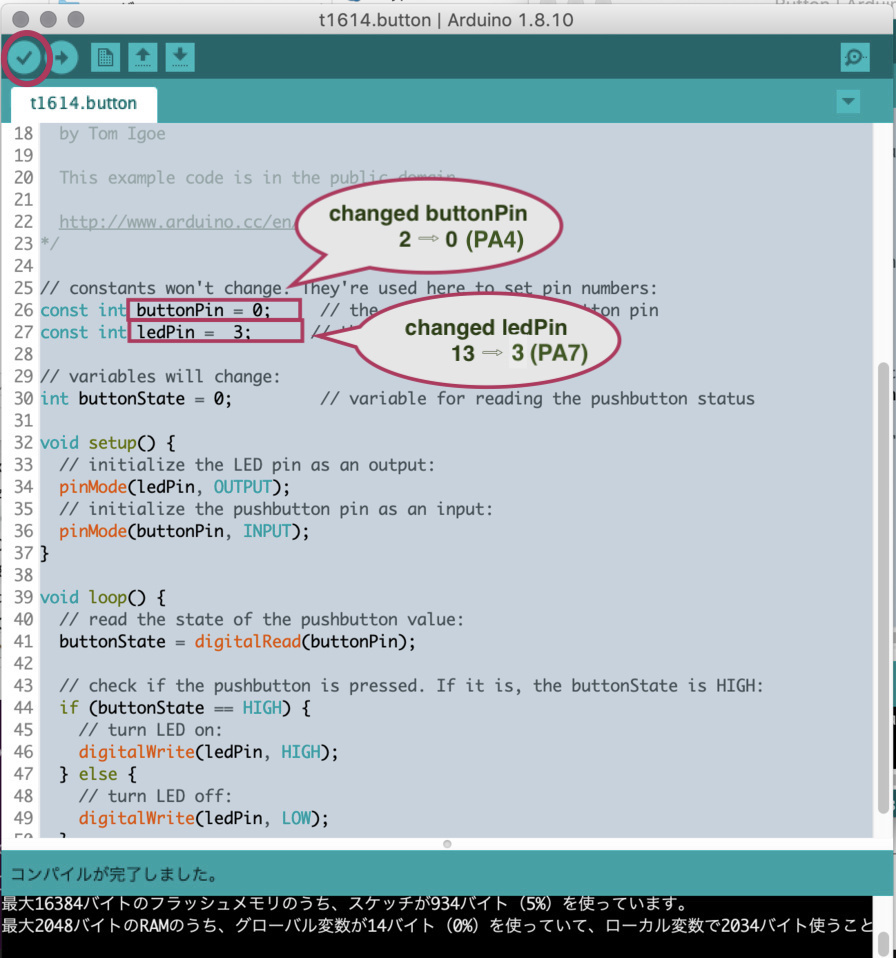Click 'buttonState = digitalRead(buttonPin);' line
The height and width of the screenshot is (958, 896).
pos(237,642)
